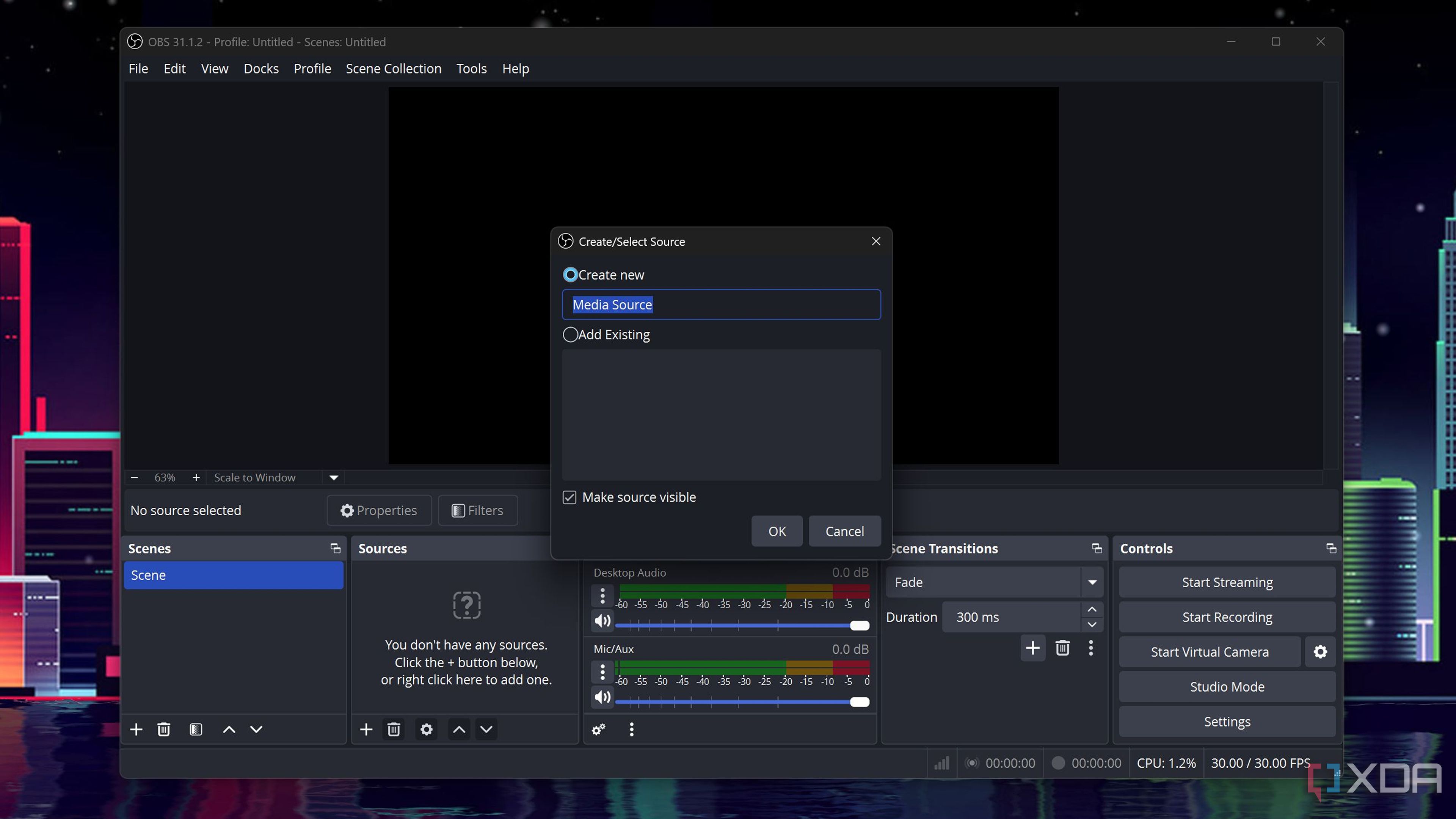Open advanced audio properties gears icon

pyautogui.click(x=599, y=729)
